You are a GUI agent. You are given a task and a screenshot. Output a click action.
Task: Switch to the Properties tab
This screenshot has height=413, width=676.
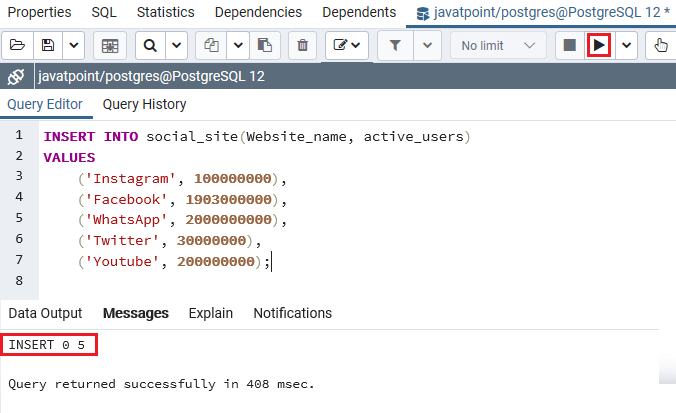tap(39, 13)
